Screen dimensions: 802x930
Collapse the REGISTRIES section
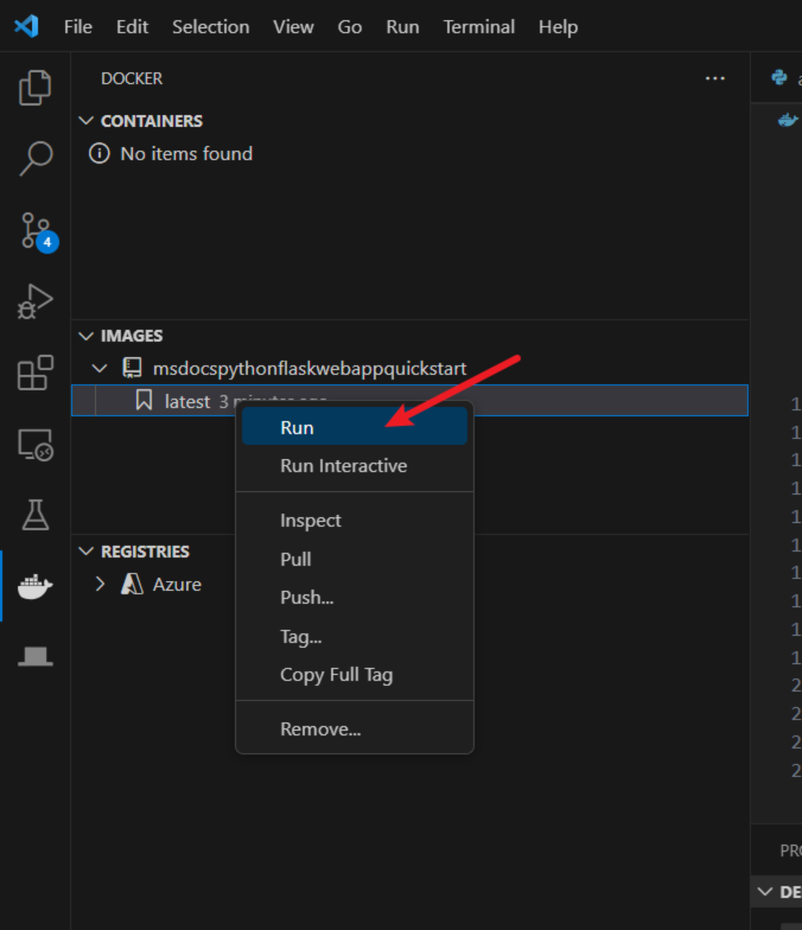[x=86, y=552]
